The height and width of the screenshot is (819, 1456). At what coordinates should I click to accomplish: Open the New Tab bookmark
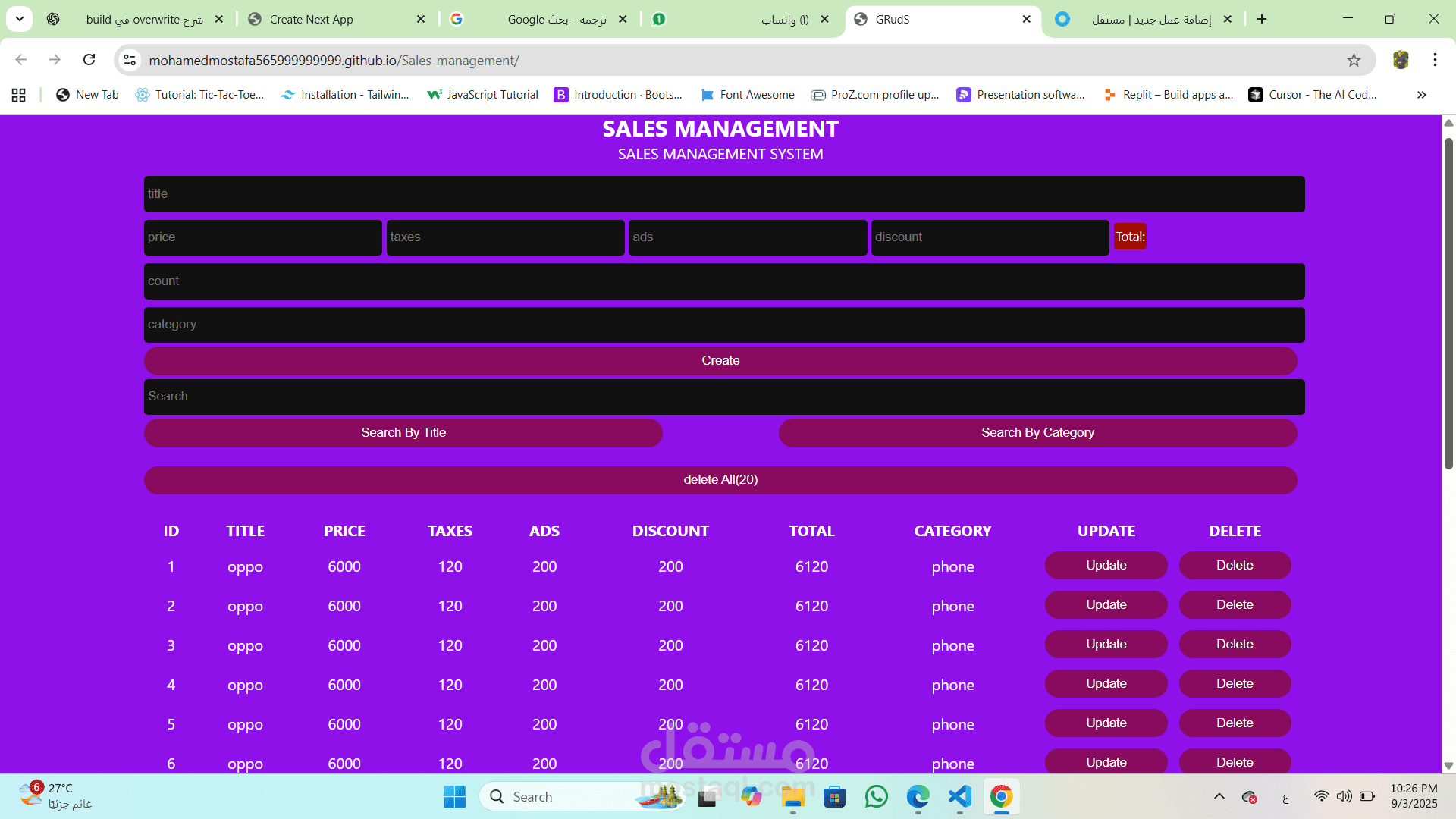point(87,95)
